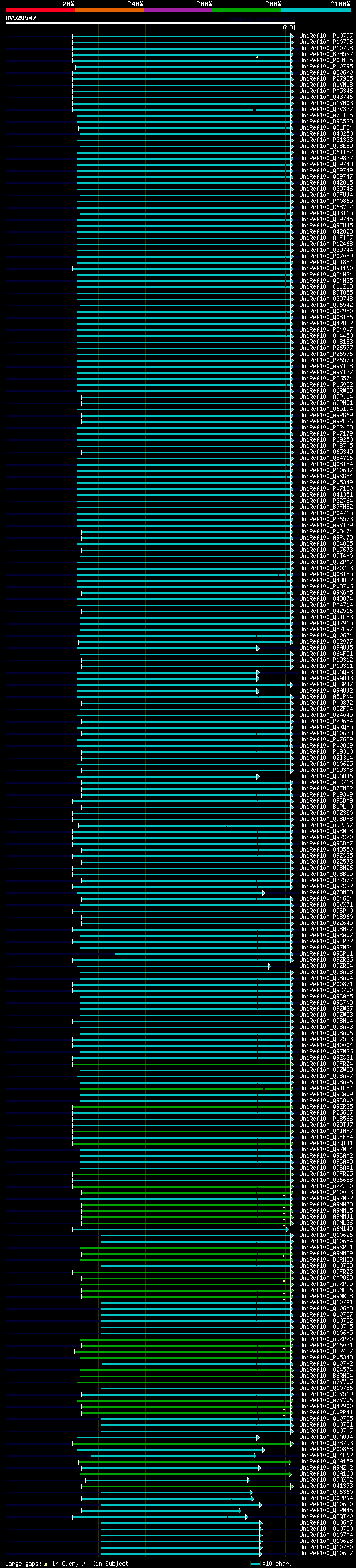The width and height of the screenshot is (356, 1568).
Task: Click the red 20% identity color band
Action: pos(39,10)
